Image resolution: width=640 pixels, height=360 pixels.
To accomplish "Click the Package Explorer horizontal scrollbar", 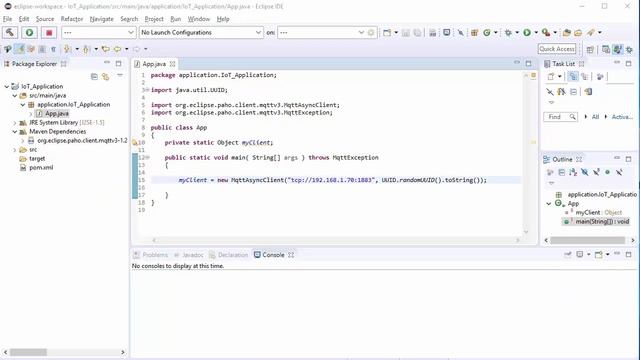I will click(x=64, y=352).
